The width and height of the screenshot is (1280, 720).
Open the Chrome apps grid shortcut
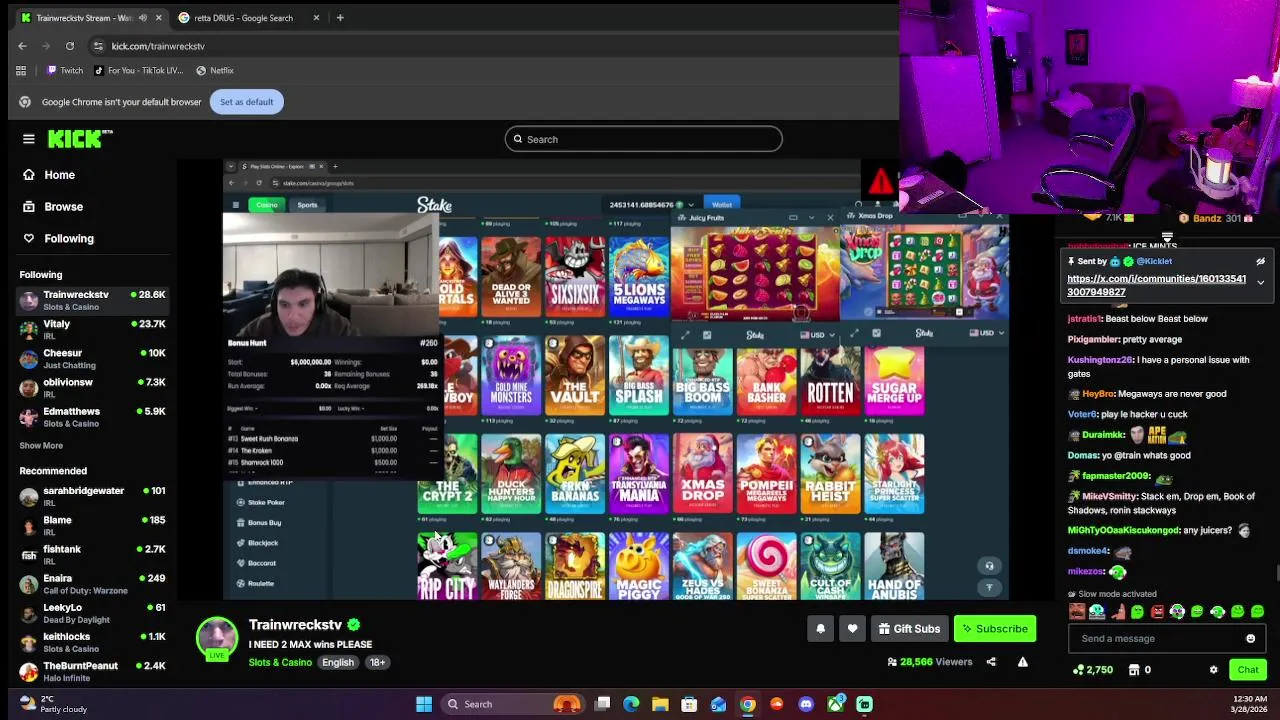tap(21, 71)
